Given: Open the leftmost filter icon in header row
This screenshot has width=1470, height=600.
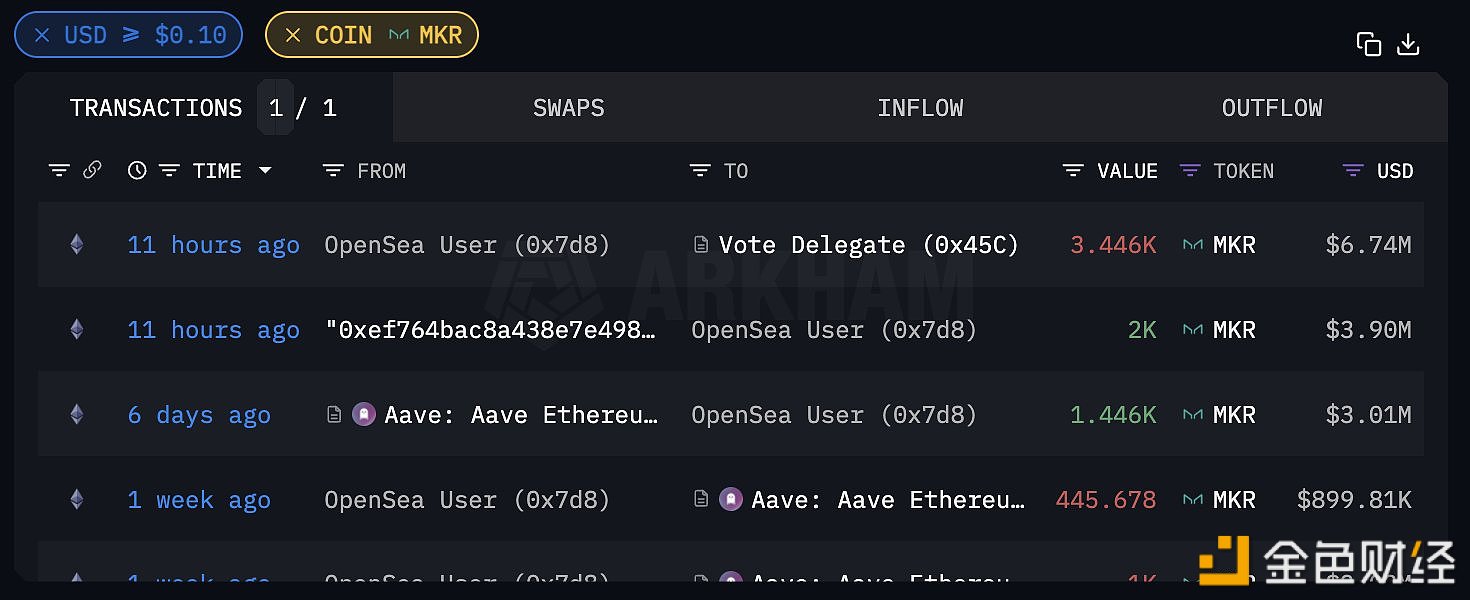Looking at the screenshot, I should pos(59,171).
